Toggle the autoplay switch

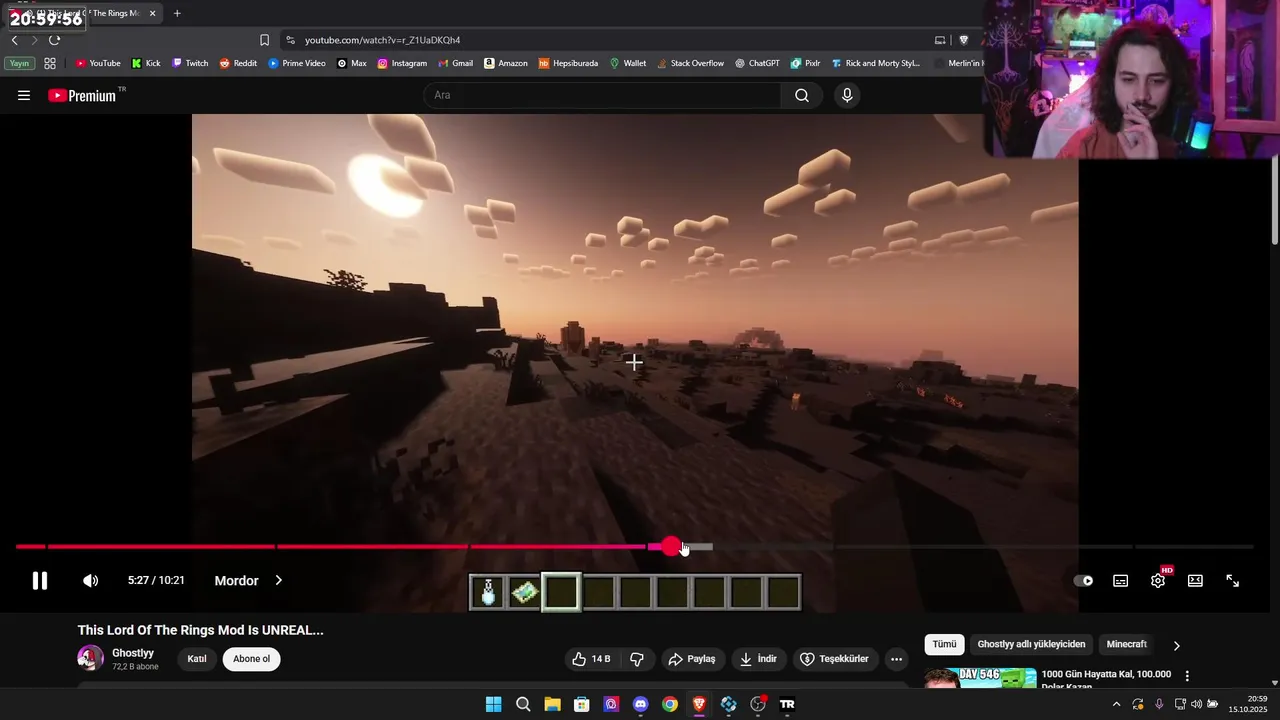tap(1083, 581)
